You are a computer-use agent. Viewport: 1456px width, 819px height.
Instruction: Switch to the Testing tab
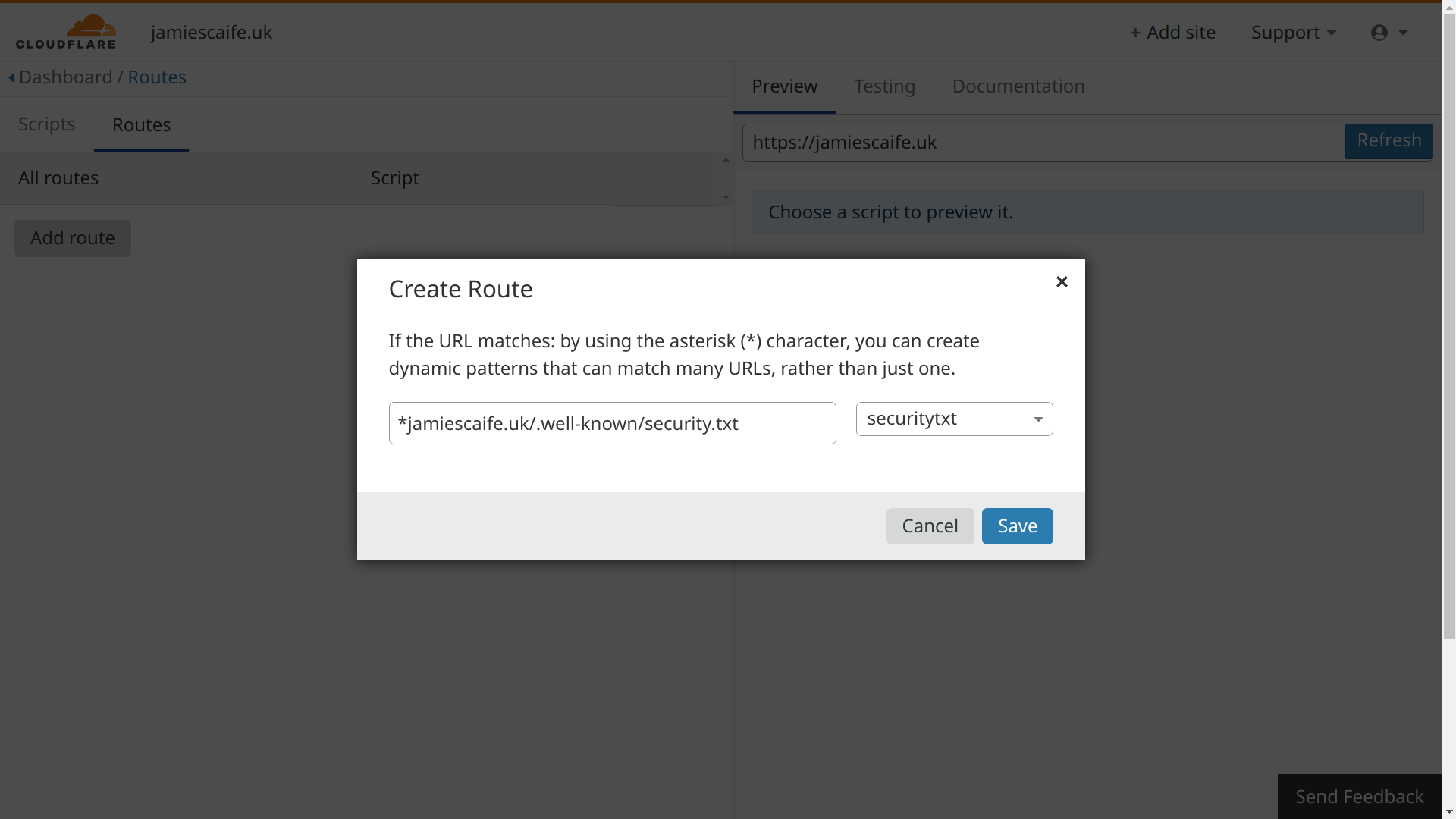pos(884,86)
